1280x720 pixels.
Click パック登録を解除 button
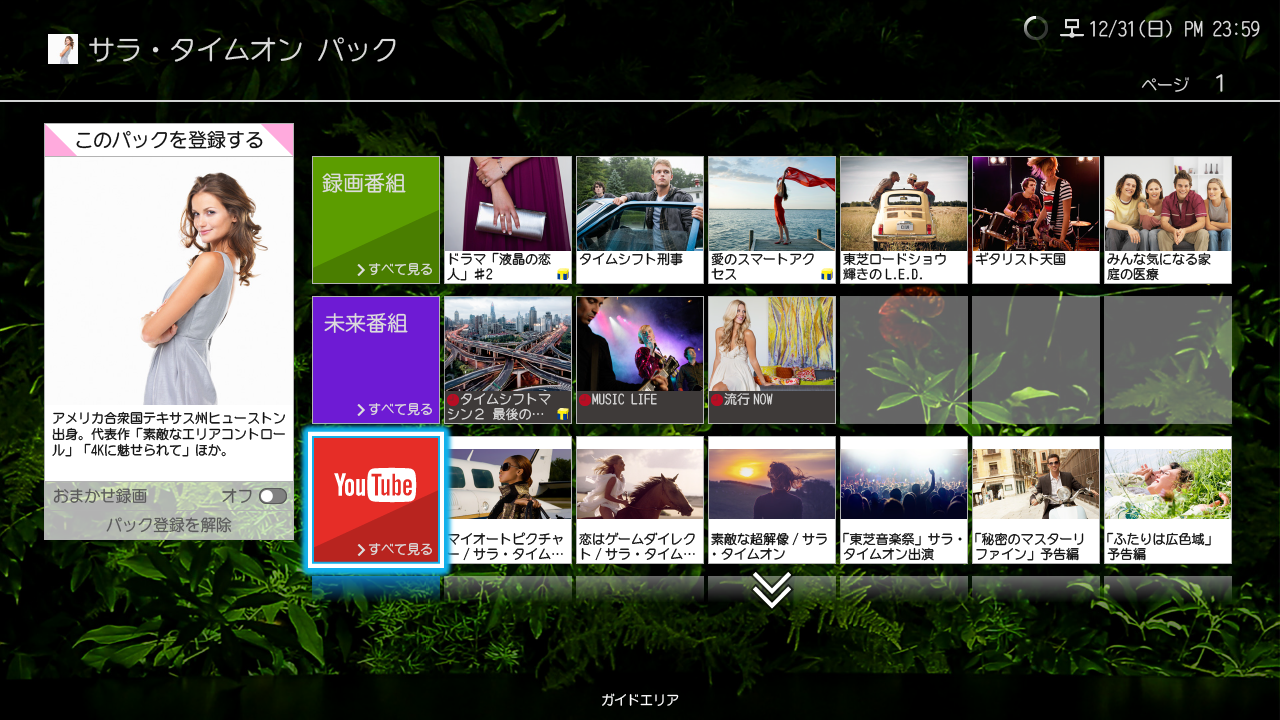tap(169, 524)
